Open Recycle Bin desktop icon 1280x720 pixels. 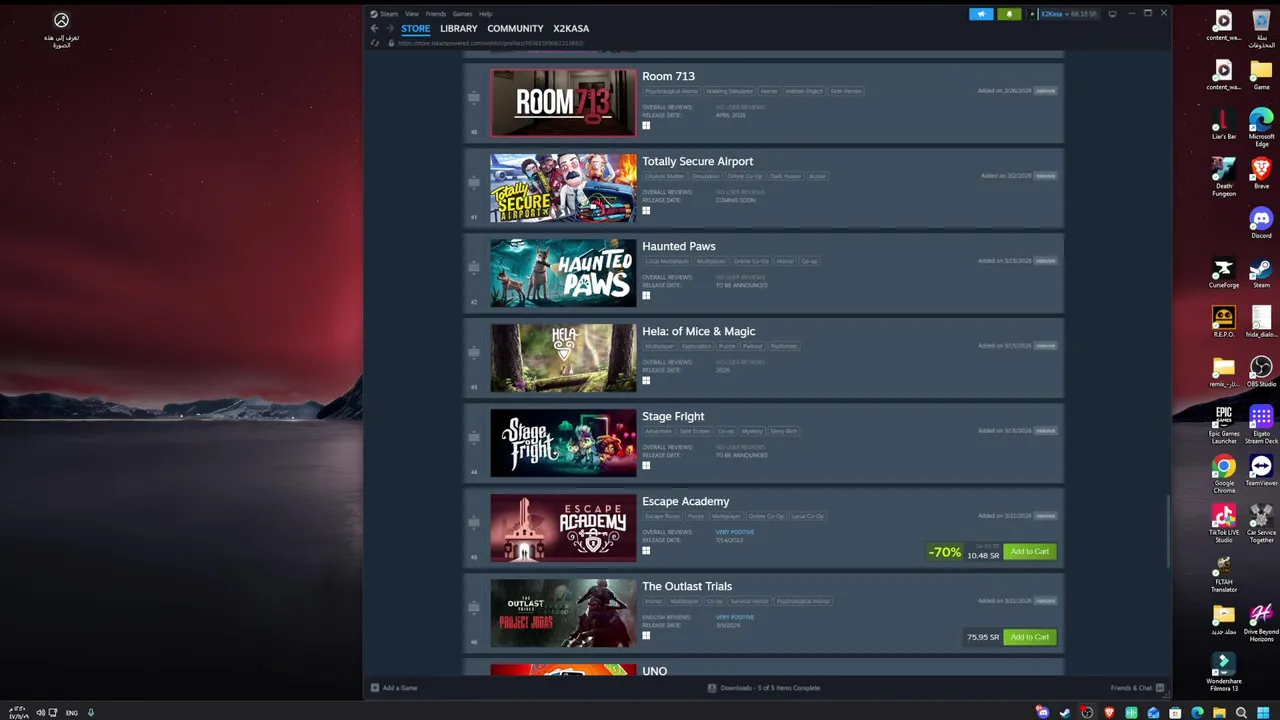[1261, 30]
